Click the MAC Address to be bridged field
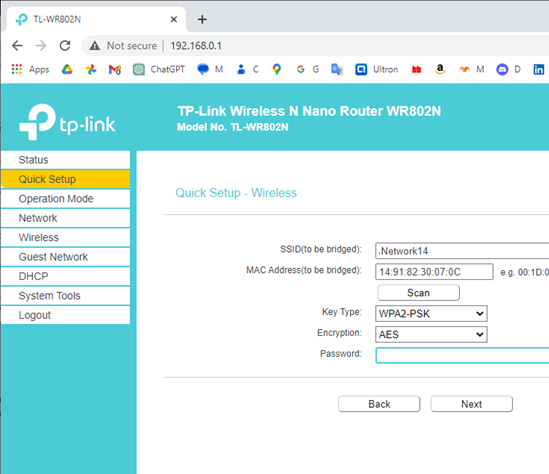 pos(434,272)
